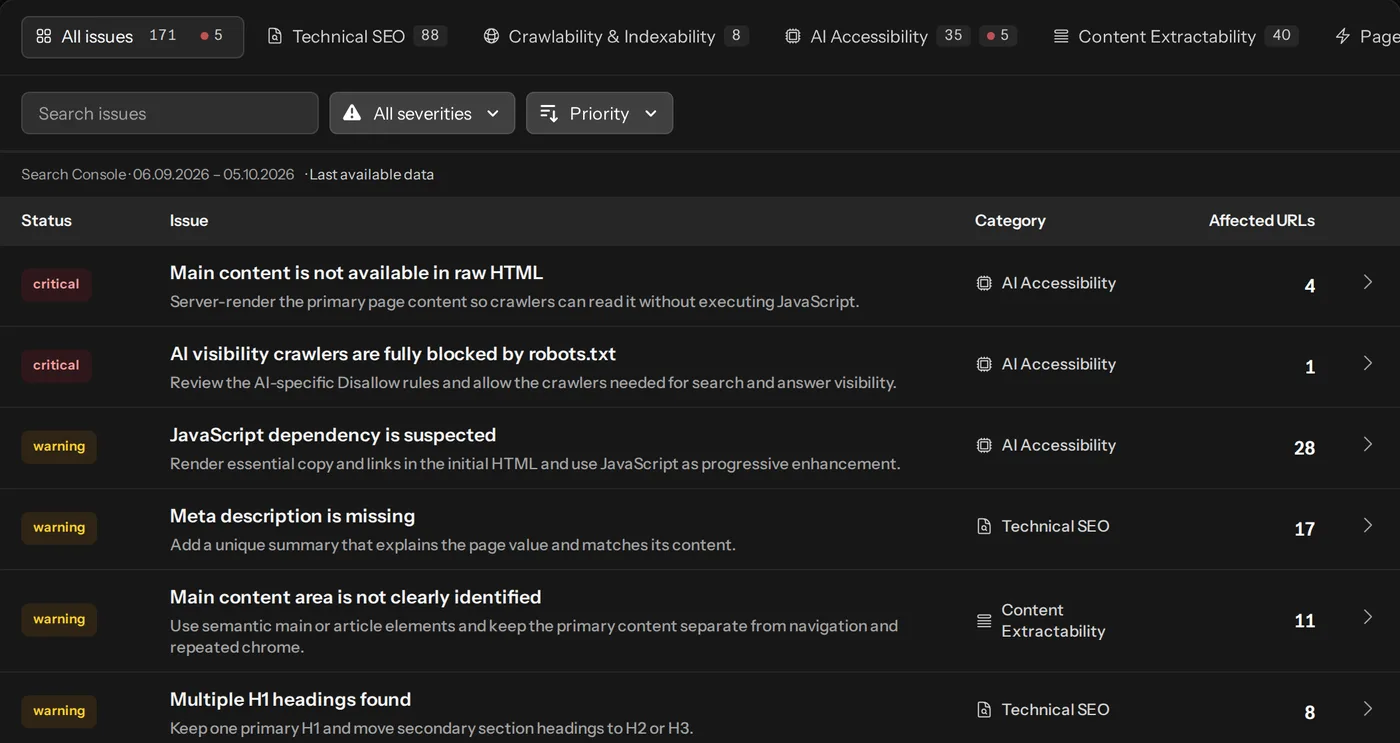1400x743 pixels.
Task: Click the category icon in Multiple H1 headings row
Action: [x=984, y=709]
